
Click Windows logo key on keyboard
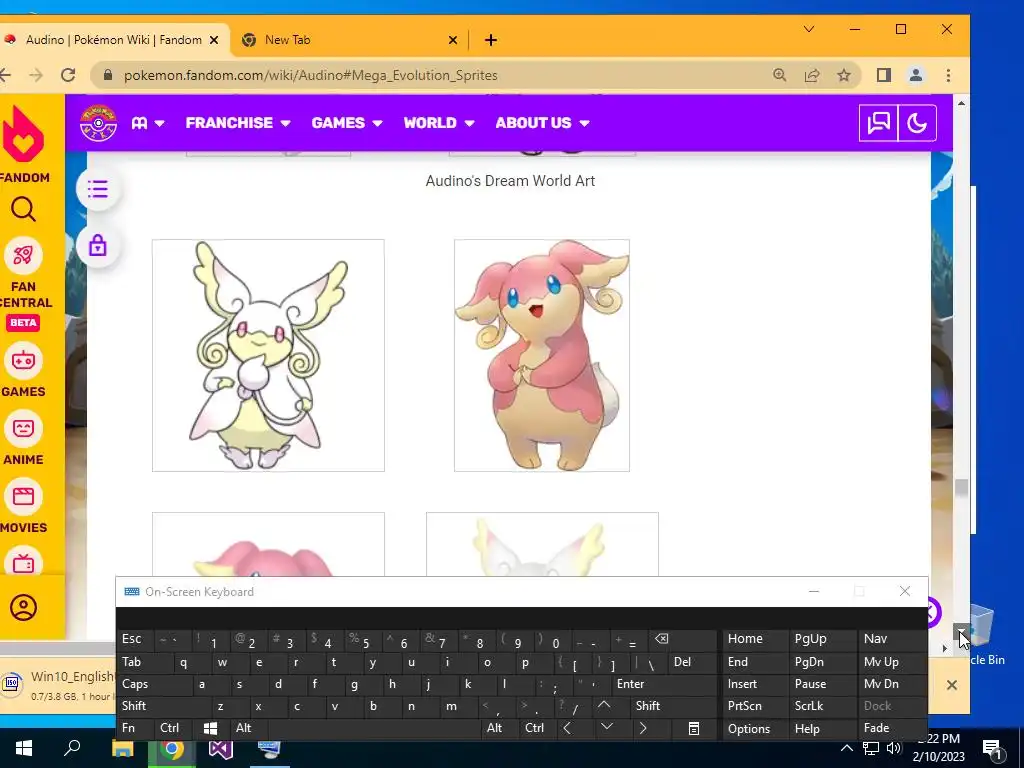pos(210,728)
